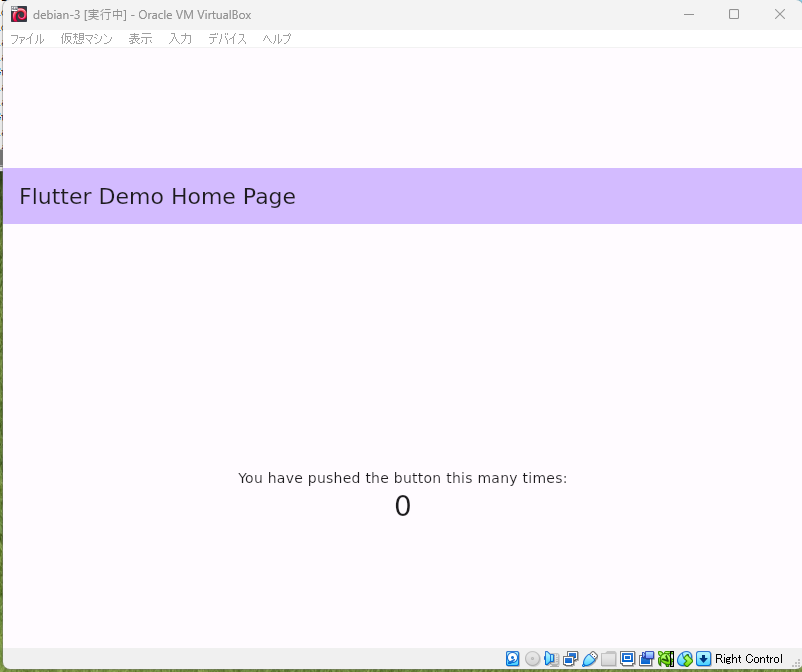The image size is (802, 672).
Task: Click the Right Control host key label
Action: tap(748, 658)
